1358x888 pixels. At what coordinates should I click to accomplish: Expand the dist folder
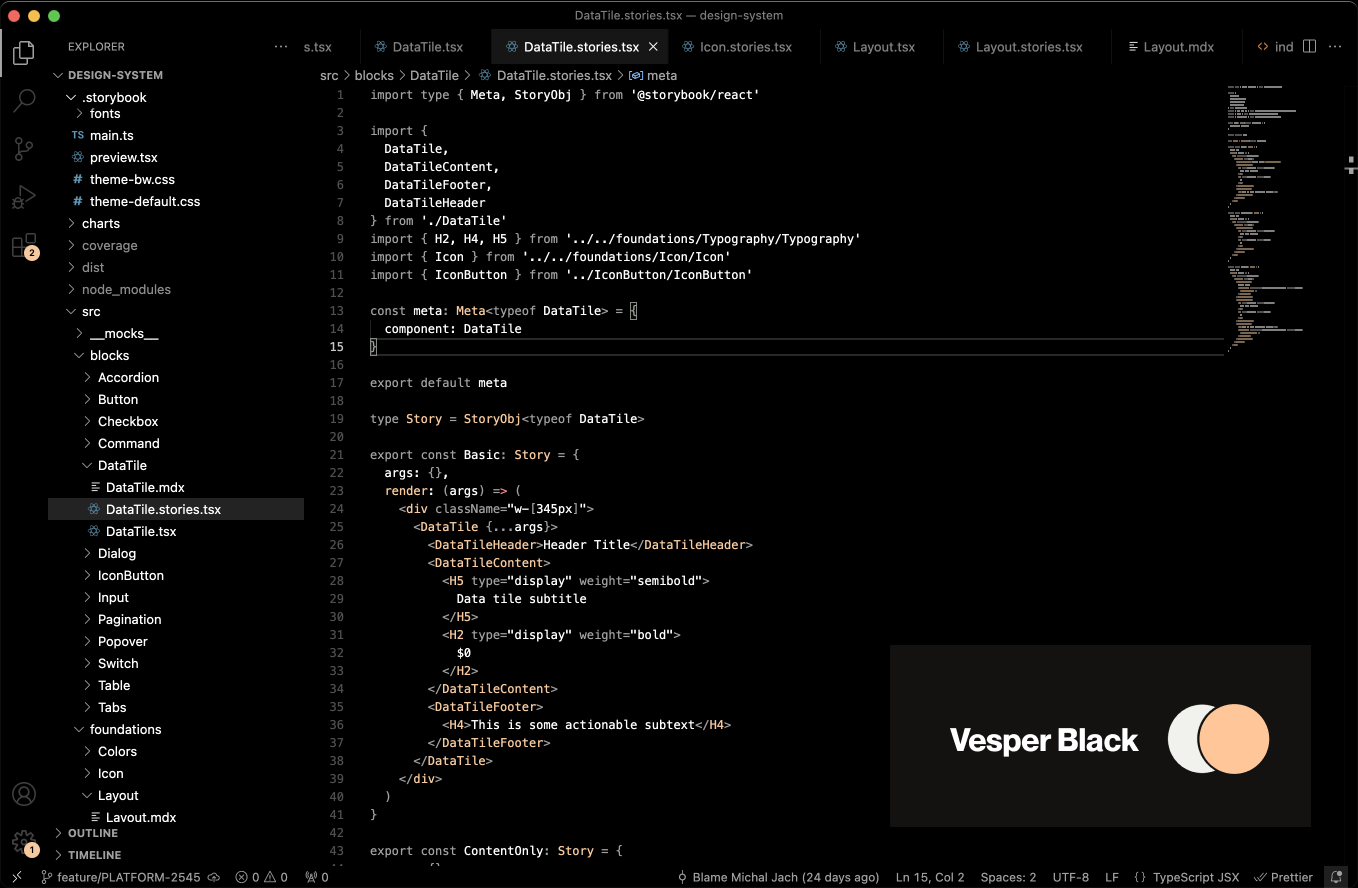[x=176, y=267]
